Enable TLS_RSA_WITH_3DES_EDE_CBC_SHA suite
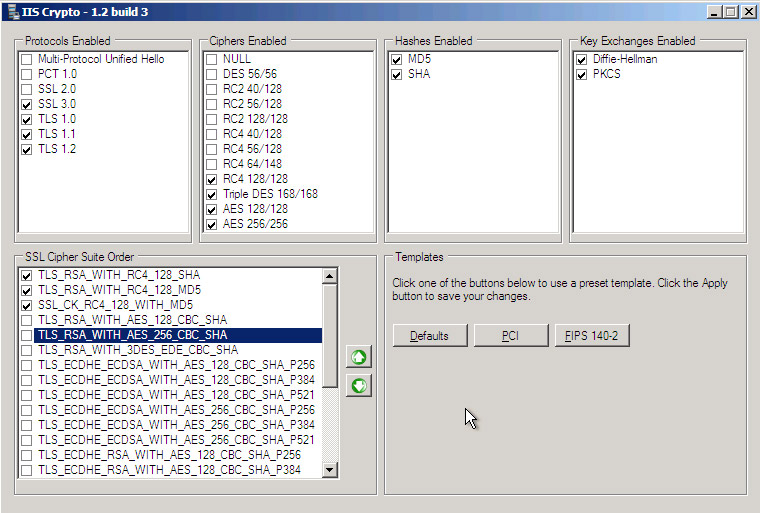The height and width of the screenshot is (513, 760). tap(27, 351)
